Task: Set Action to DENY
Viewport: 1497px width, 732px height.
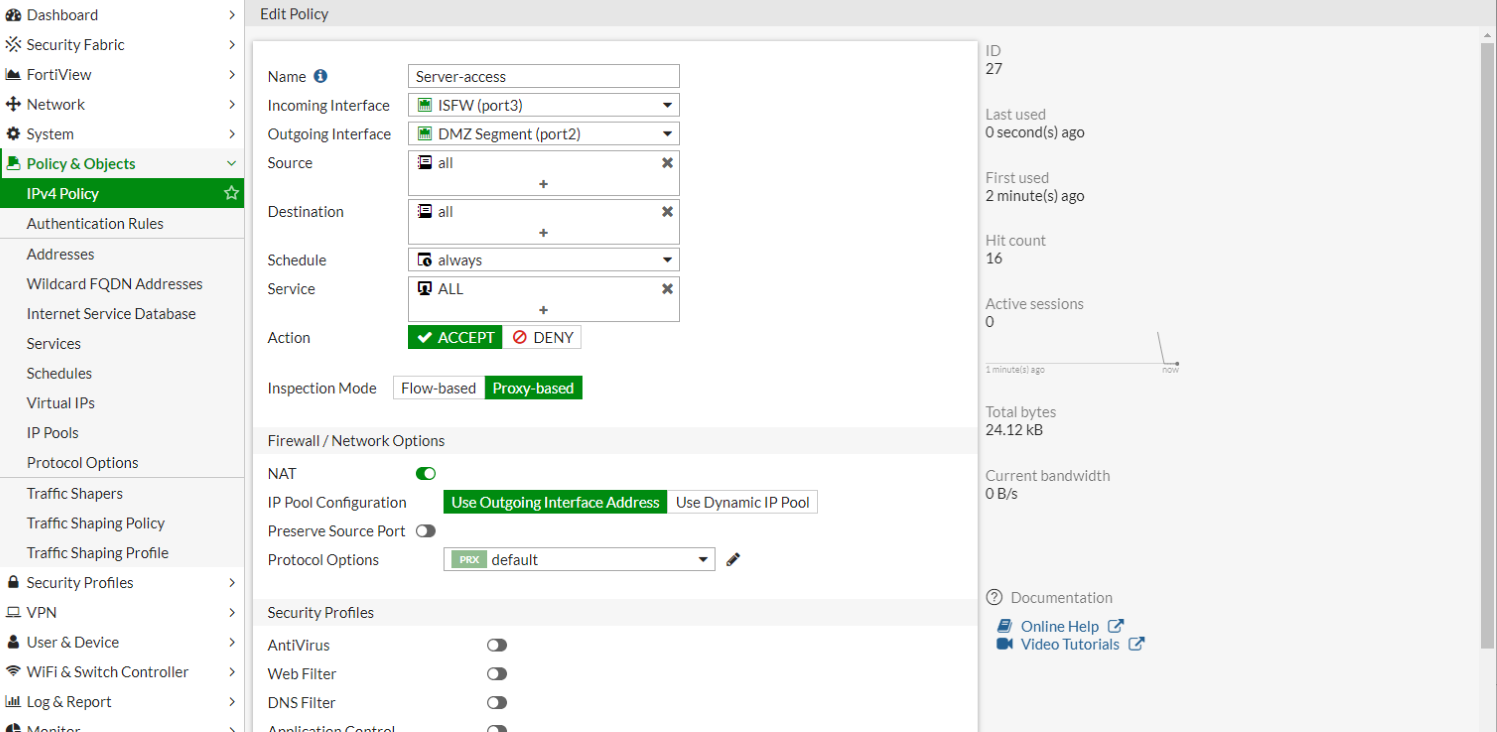Action: [542, 338]
